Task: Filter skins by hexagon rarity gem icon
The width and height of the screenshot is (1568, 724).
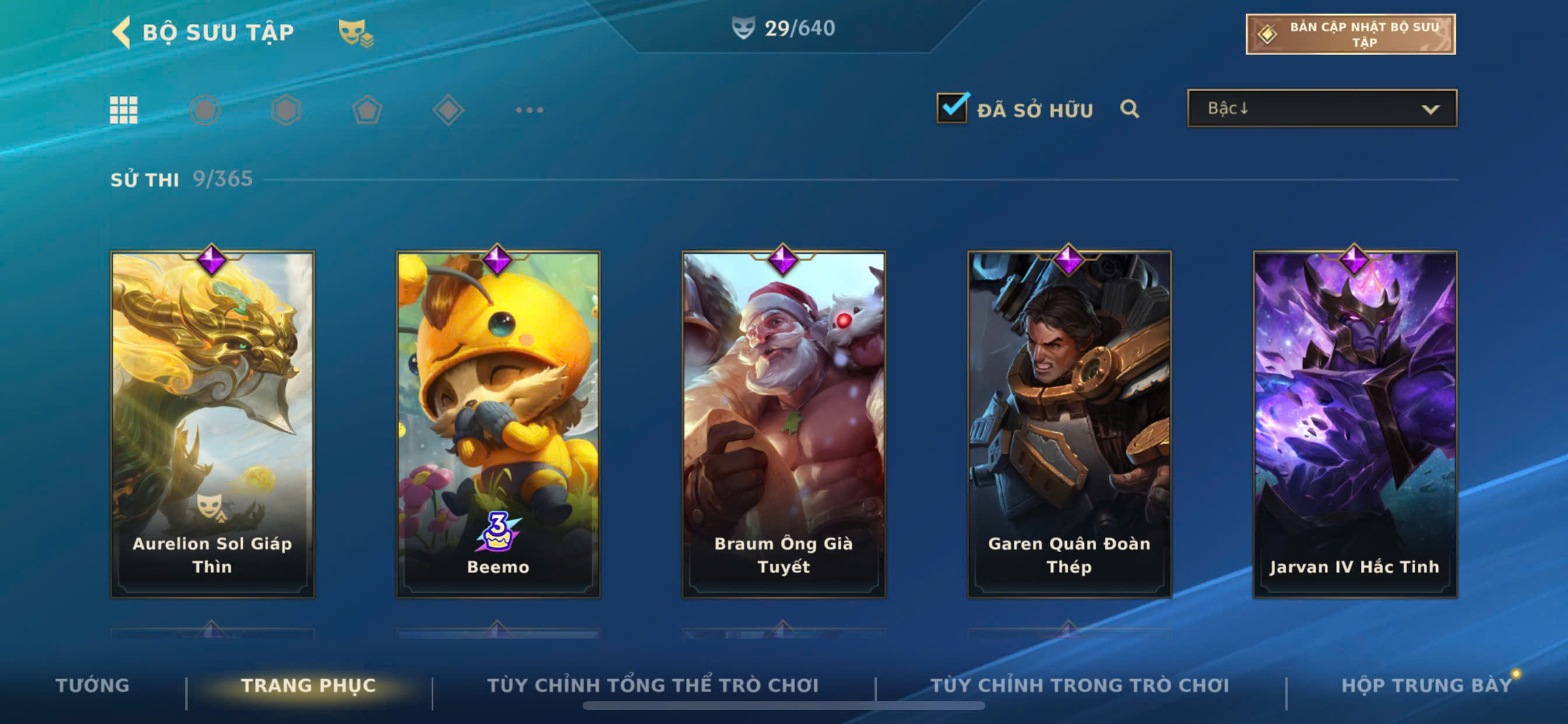Action: click(286, 110)
